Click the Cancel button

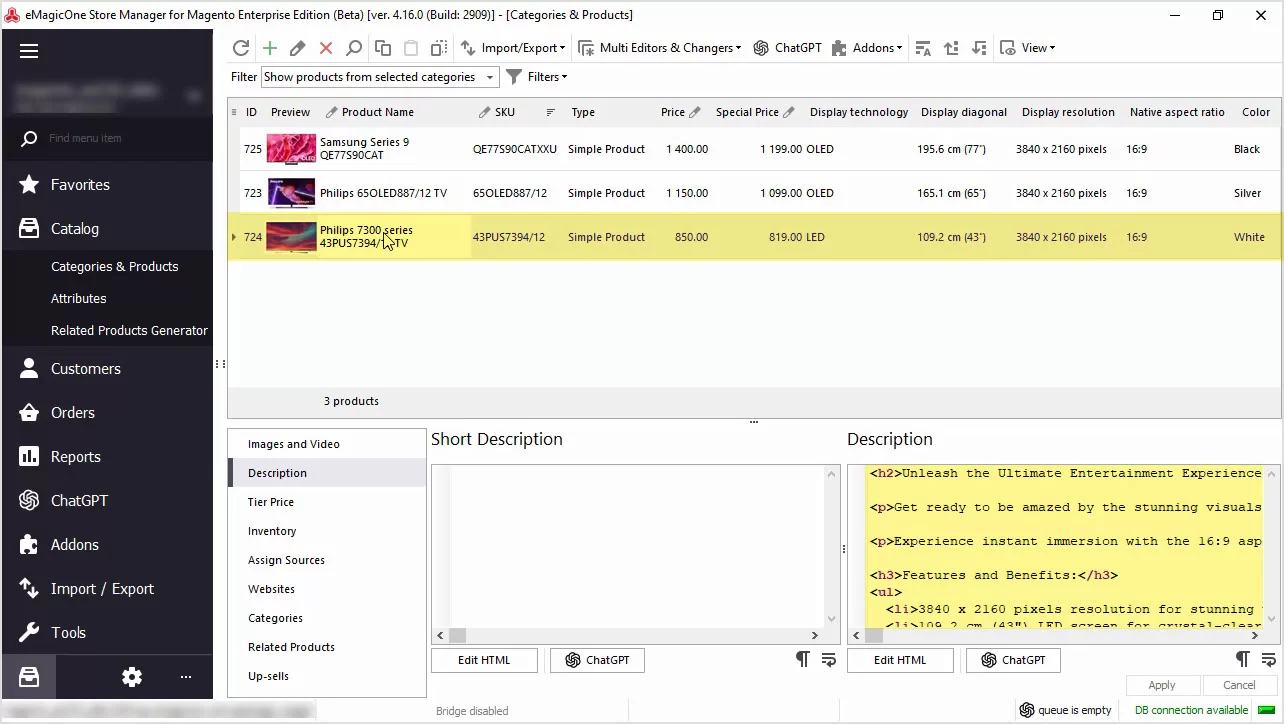pos(1239,685)
